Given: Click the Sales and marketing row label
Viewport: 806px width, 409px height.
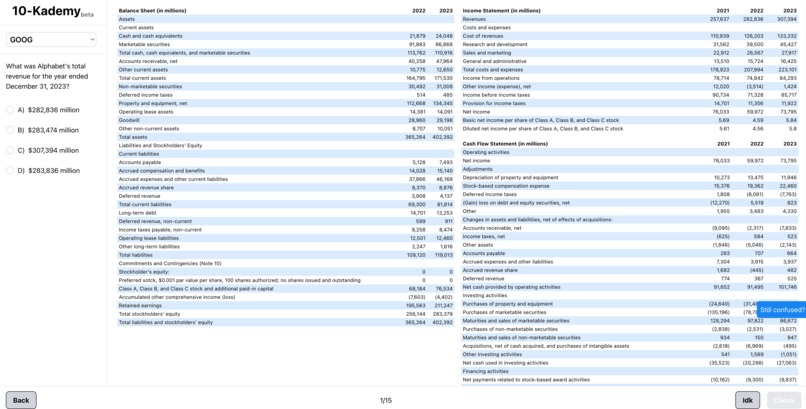Looking at the screenshot, I should point(487,53).
